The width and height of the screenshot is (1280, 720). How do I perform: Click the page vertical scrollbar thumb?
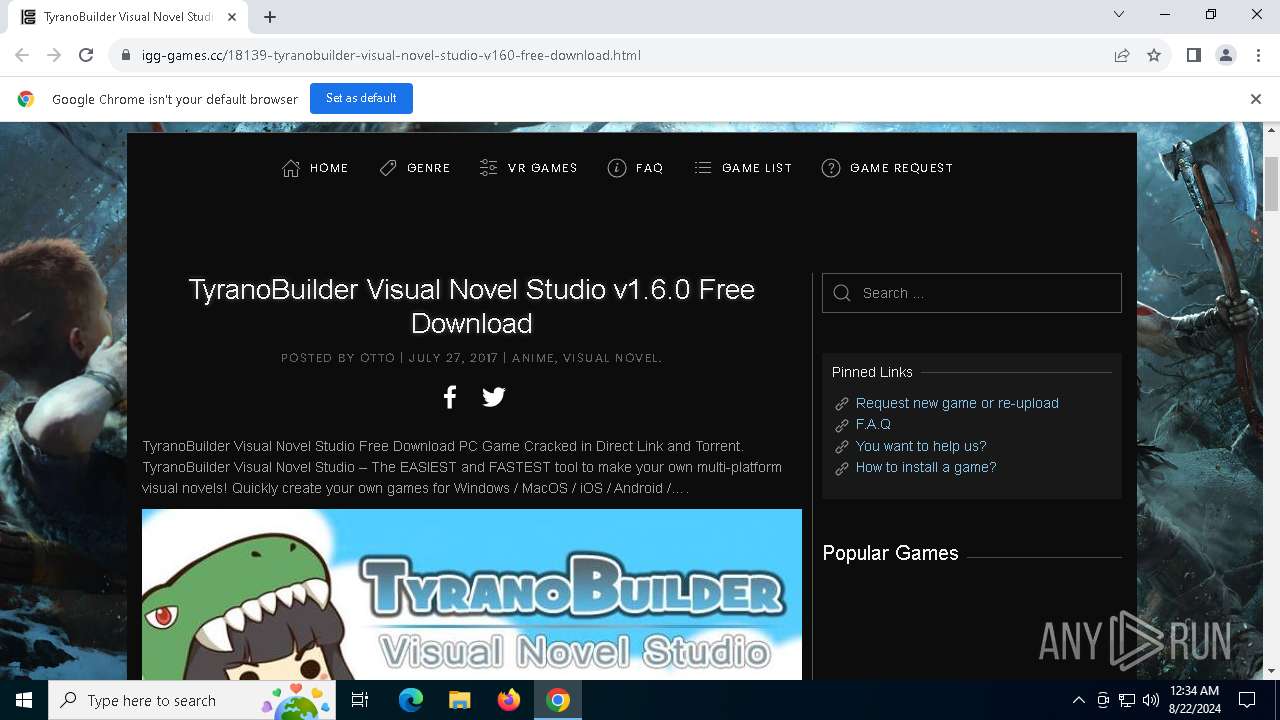click(1272, 184)
